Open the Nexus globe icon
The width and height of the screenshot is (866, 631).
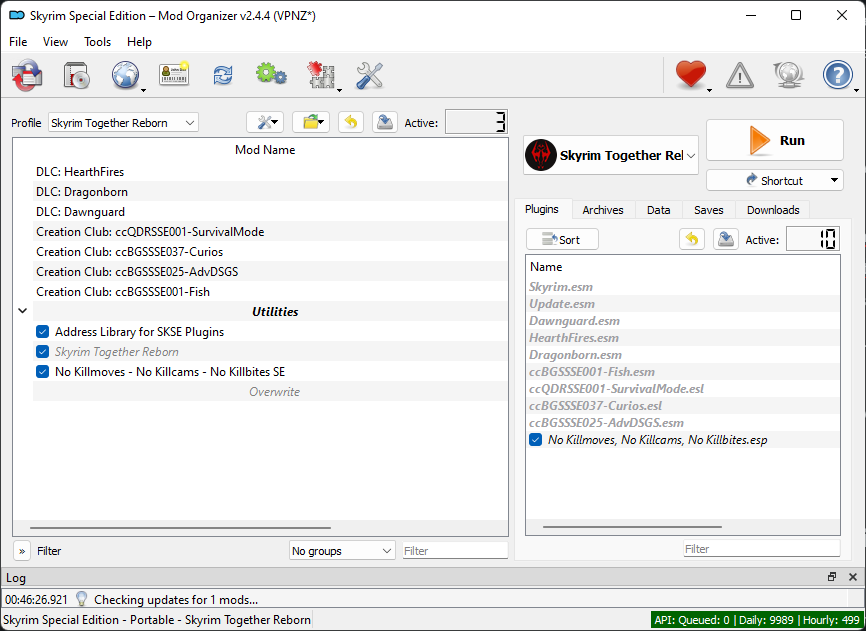[x=125, y=76]
